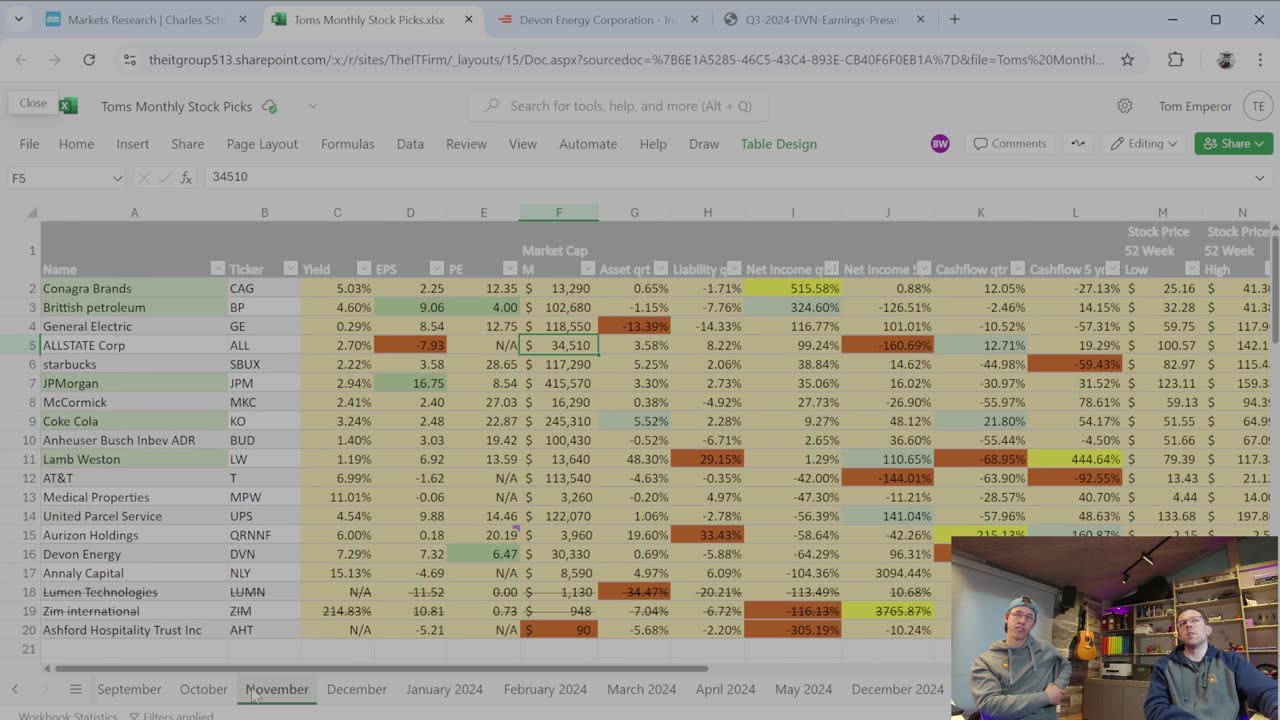Close the Markets Research Charles Schwab tab
The height and width of the screenshot is (720, 1280).
pyautogui.click(x=242, y=19)
